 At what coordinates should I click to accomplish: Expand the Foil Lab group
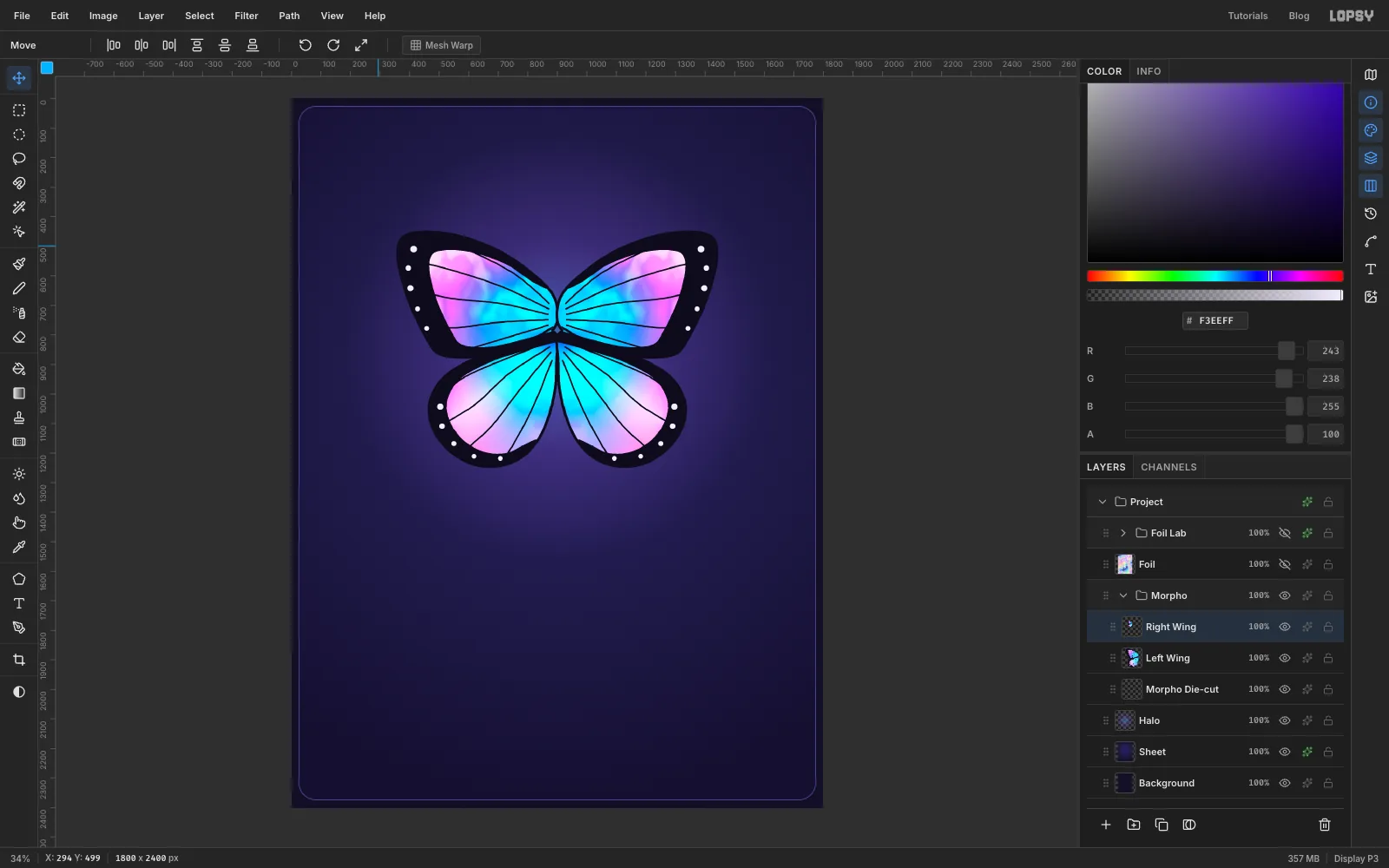(x=1123, y=533)
